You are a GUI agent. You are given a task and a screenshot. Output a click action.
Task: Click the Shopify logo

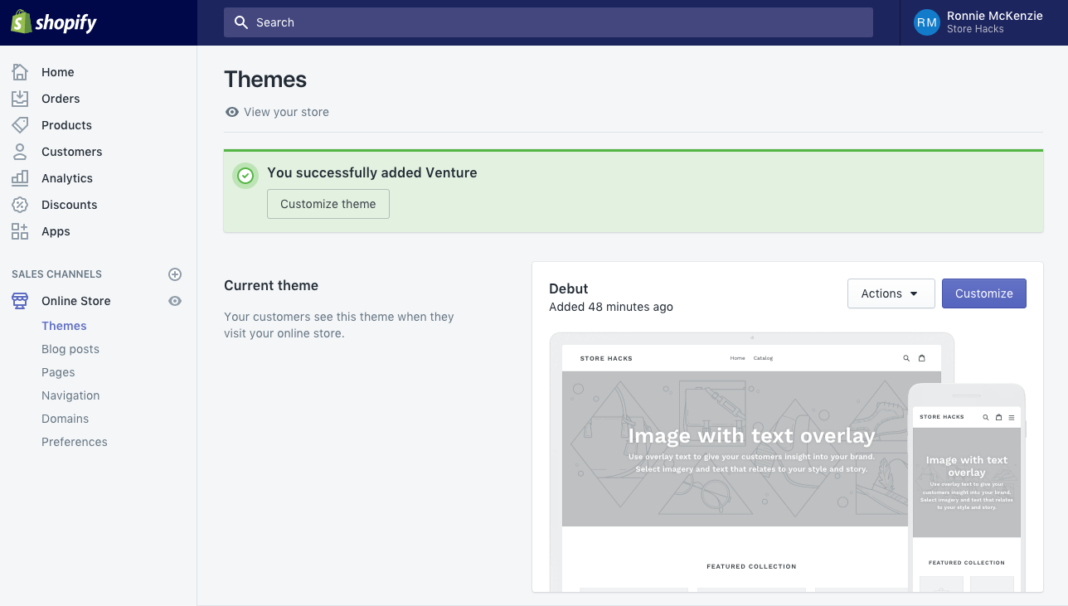53,21
